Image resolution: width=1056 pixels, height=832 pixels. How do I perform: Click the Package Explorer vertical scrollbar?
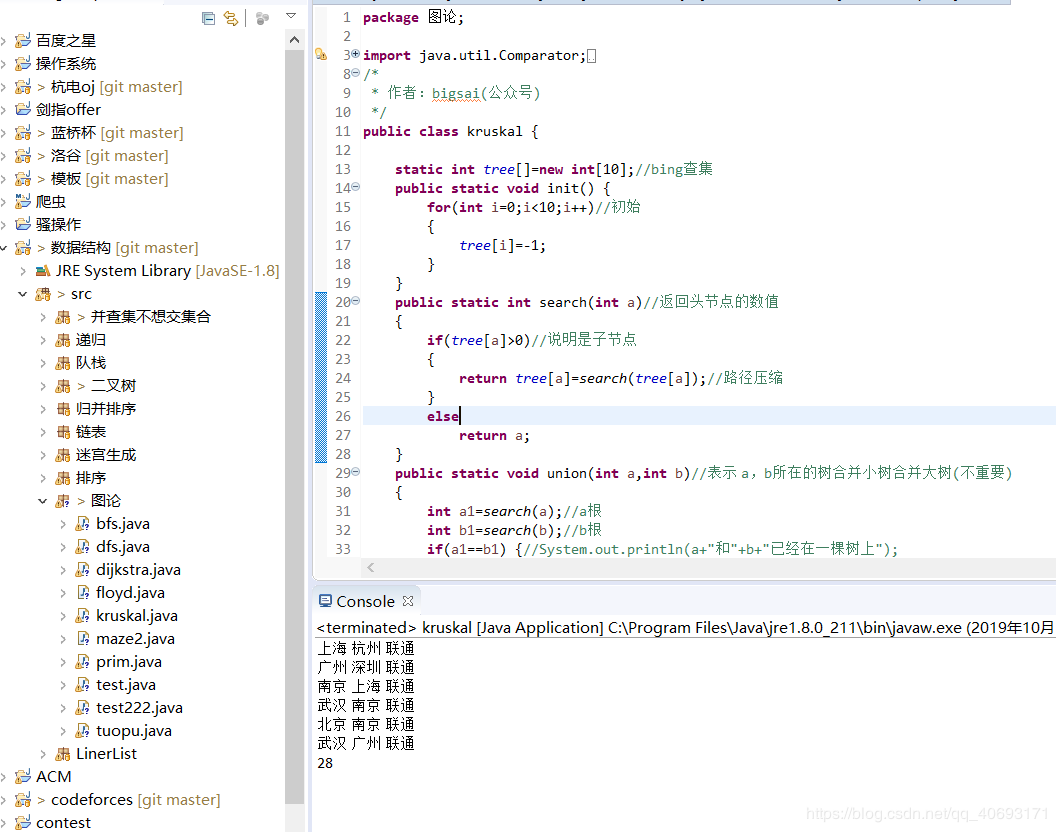294,426
